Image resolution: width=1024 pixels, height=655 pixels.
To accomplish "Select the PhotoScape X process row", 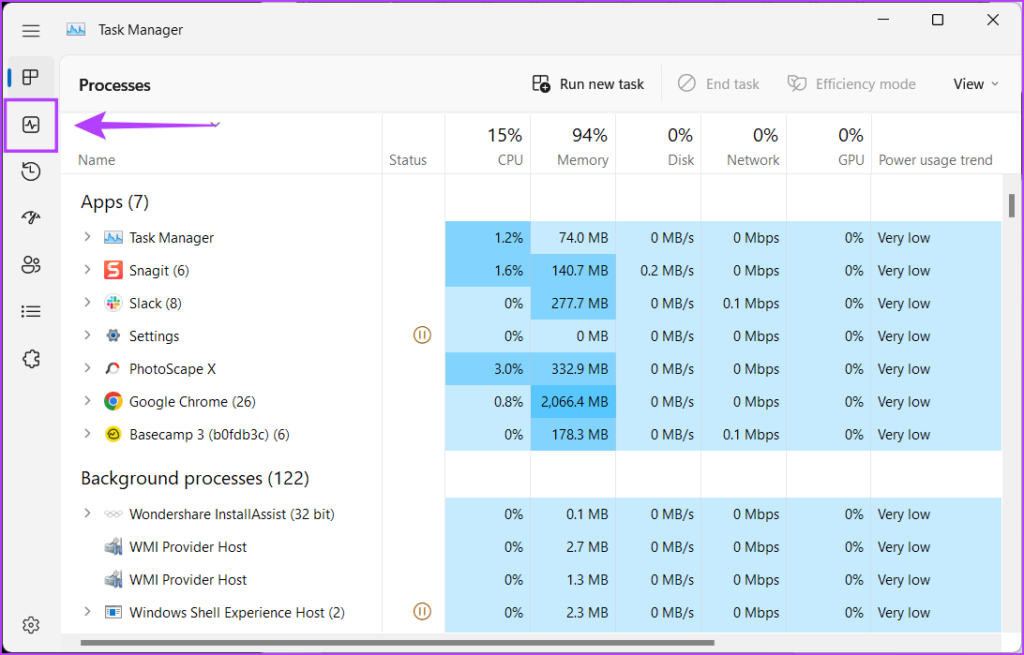I will (x=172, y=369).
